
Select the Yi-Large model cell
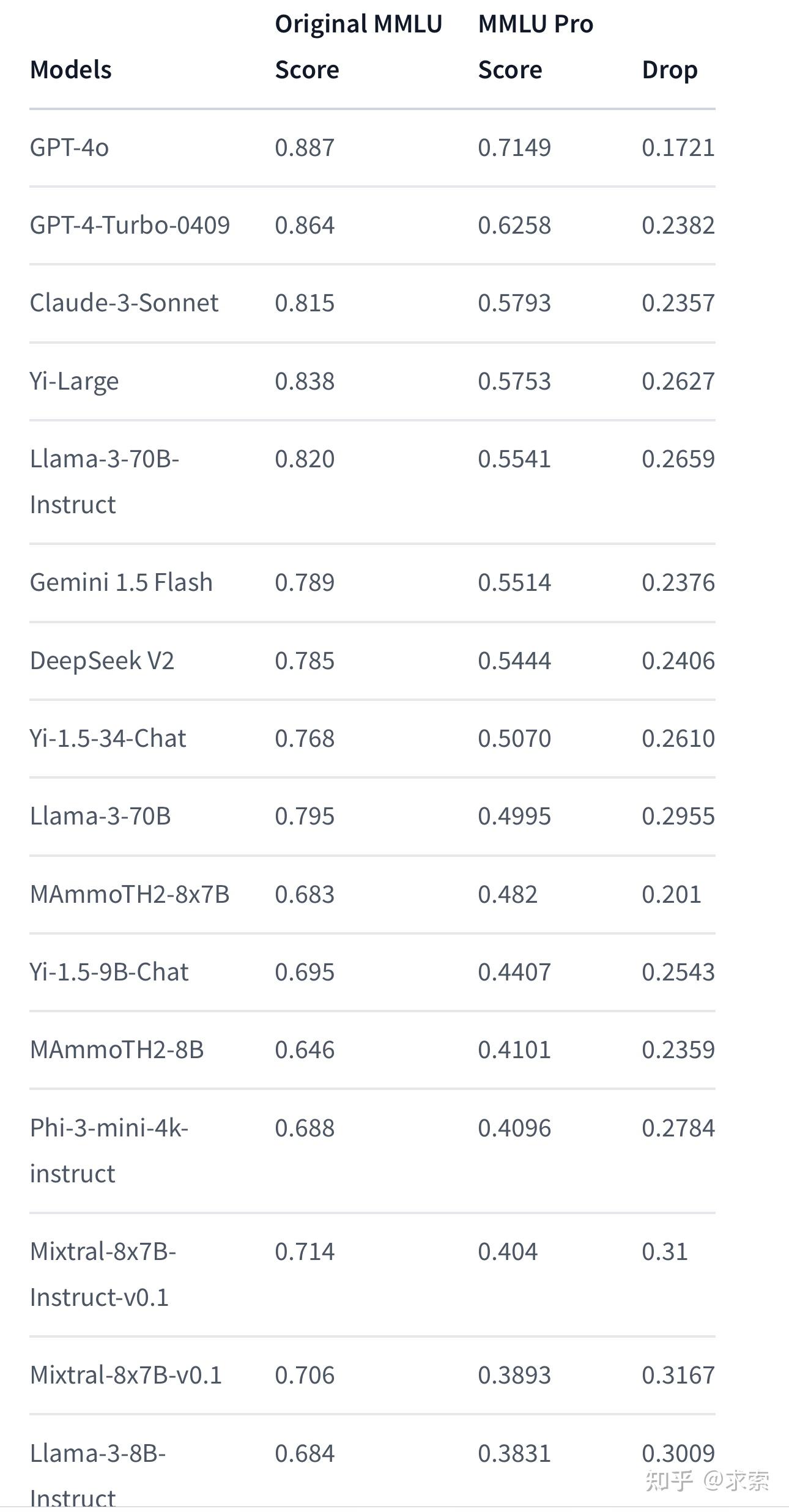74,381
